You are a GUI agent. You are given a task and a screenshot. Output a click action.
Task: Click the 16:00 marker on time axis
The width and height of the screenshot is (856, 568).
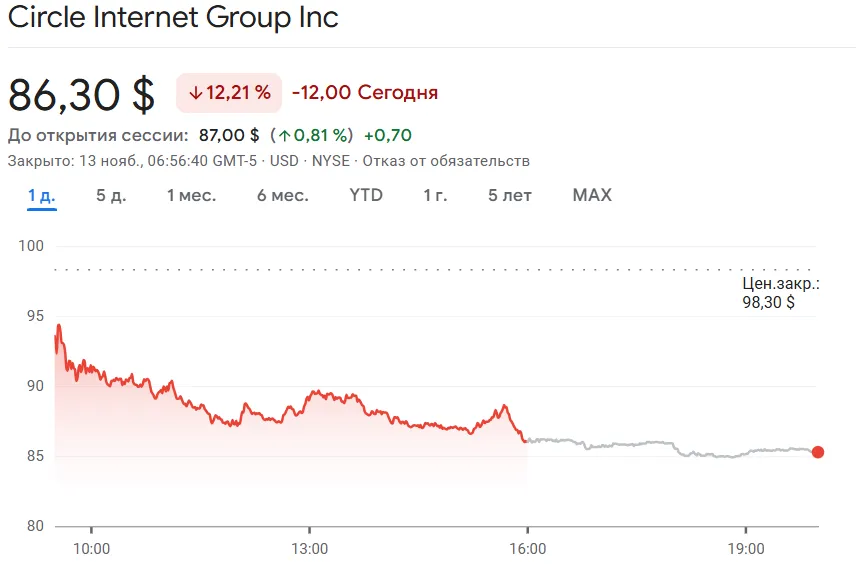click(x=528, y=548)
